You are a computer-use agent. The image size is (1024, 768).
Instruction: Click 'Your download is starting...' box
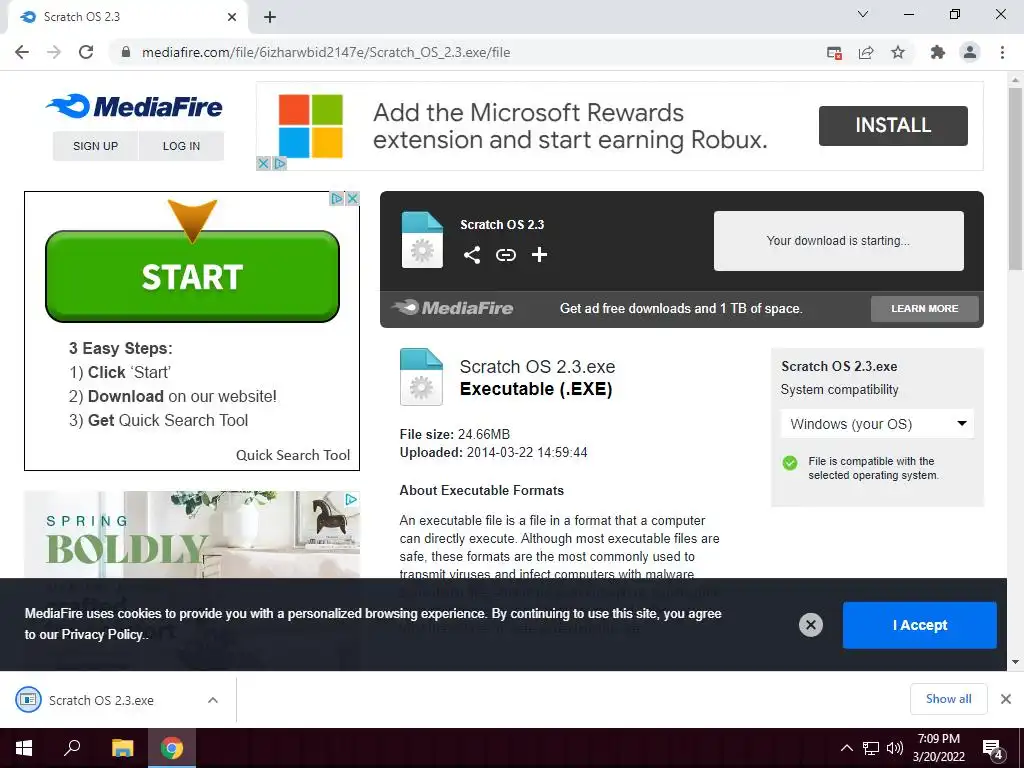pos(839,240)
